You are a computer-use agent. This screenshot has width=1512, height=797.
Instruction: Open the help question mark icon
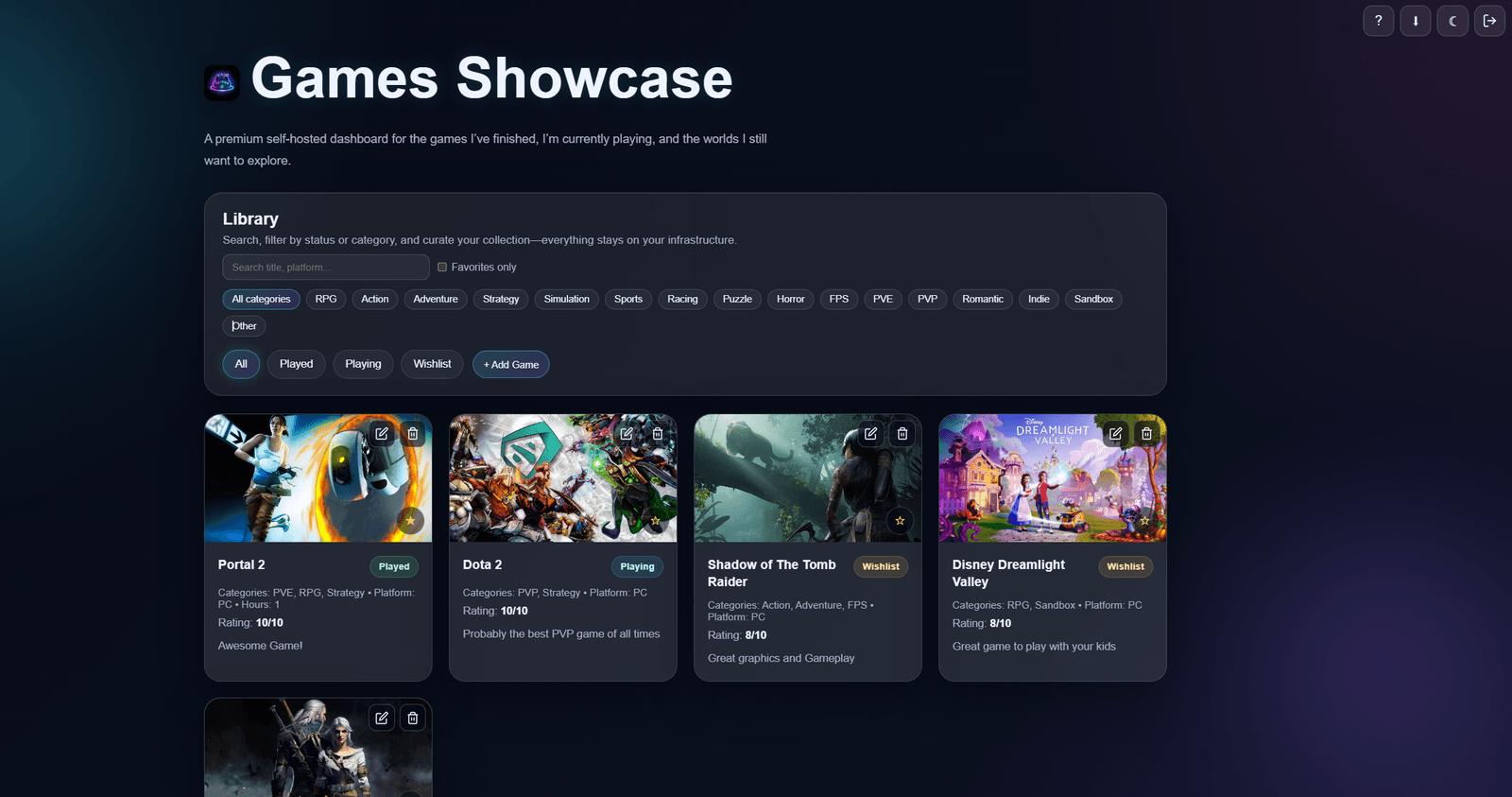[1378, 21]
